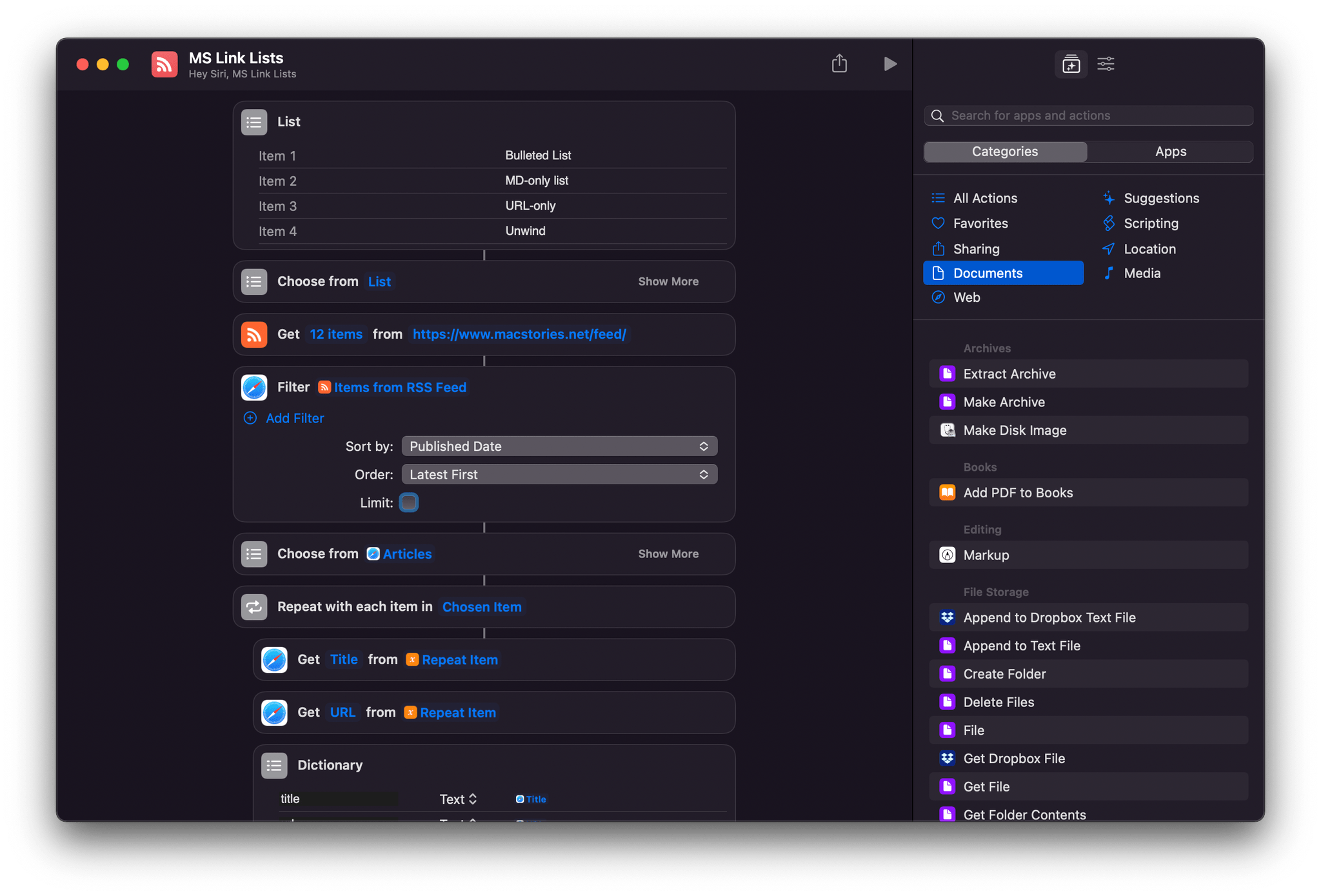
Task: Show More options for Choose from List
Action: [670, 281]
